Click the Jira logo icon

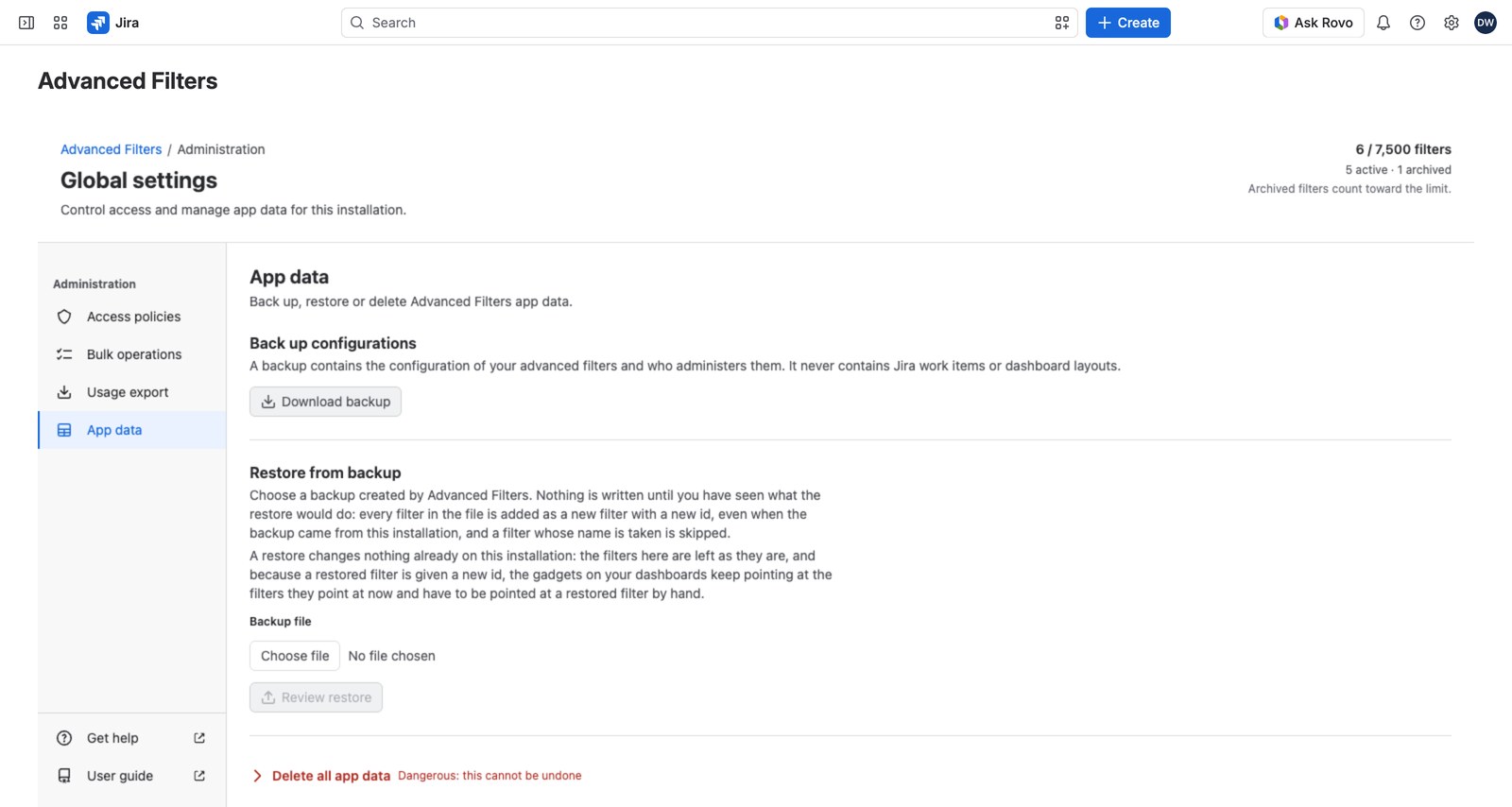point(98,23)
